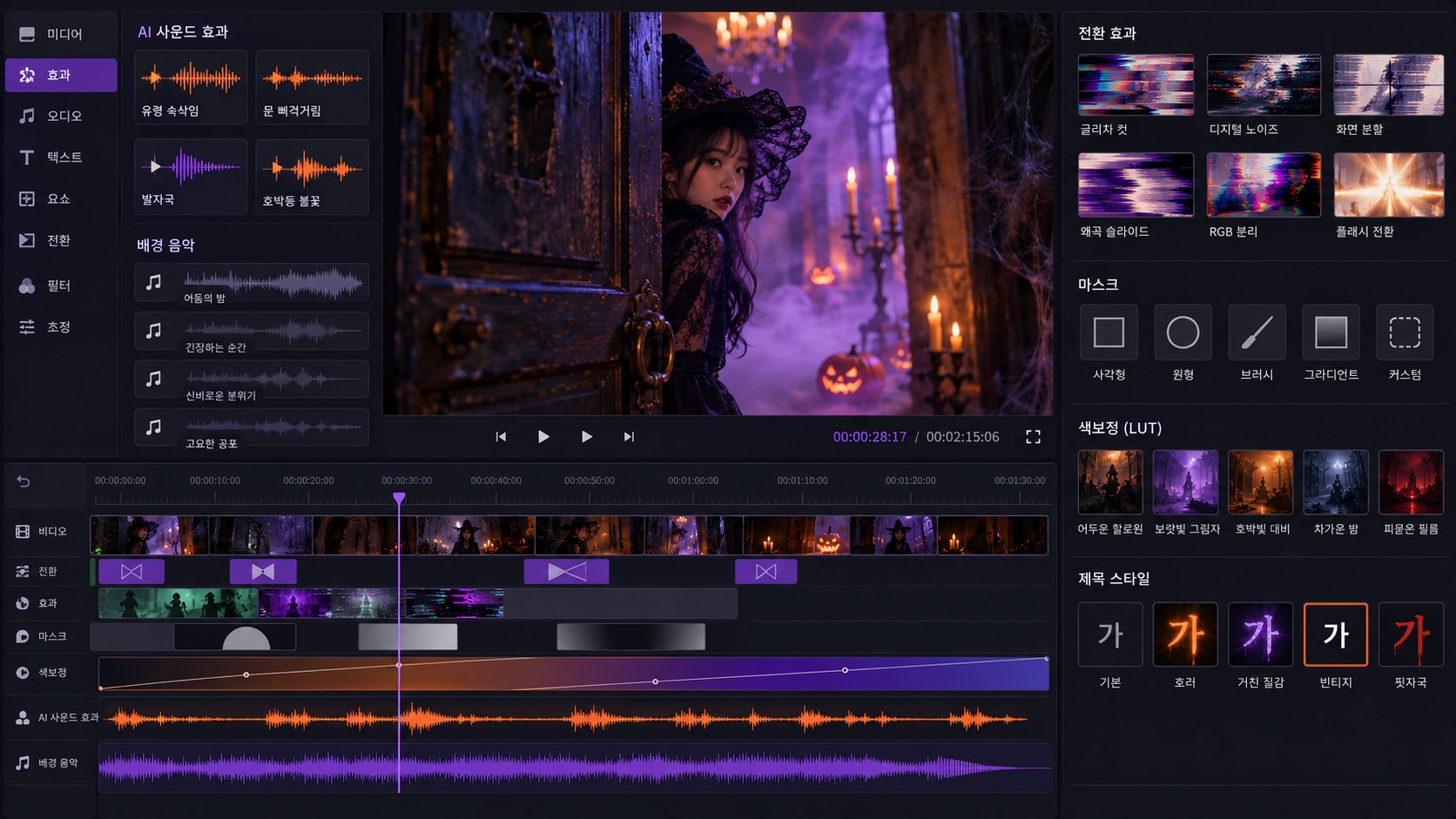Select the 고요한 공포 background track
The image size is (1456, 819).
pyautogui.click(x=252, y=428)
